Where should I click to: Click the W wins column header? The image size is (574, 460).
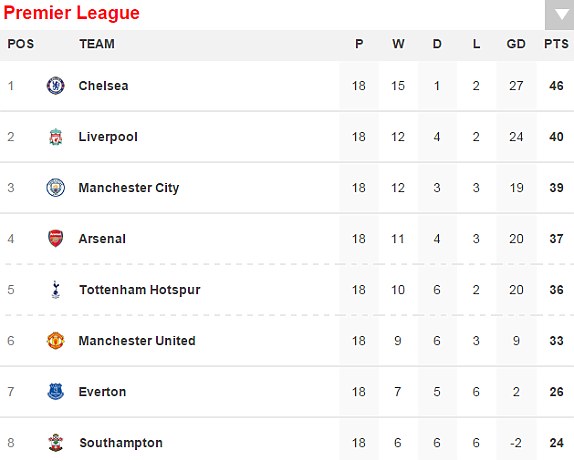[398, 44]
